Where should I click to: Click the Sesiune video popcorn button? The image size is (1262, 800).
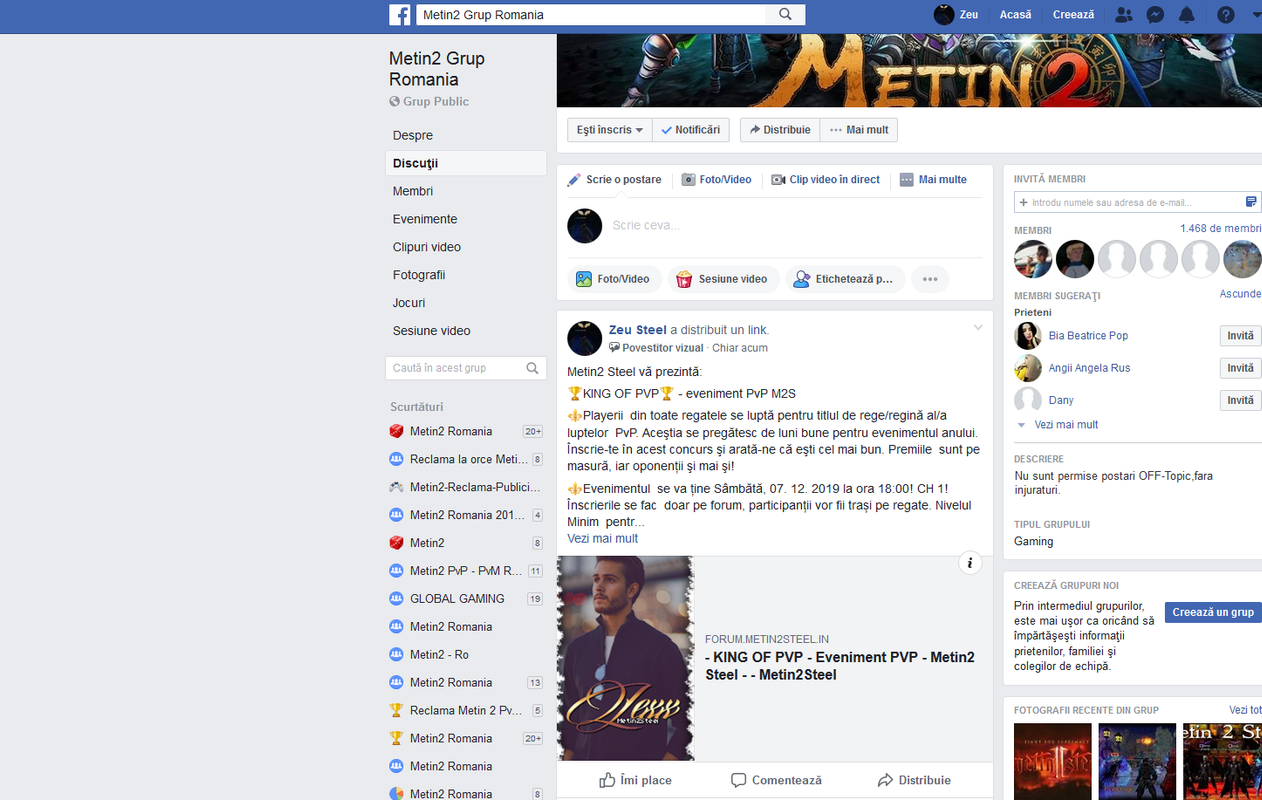point(723,279)
